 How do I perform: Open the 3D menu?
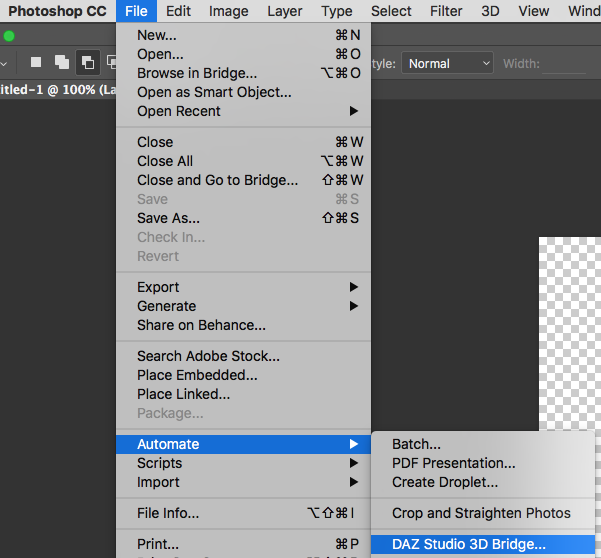pyautogui.click(x=490, y=11)
